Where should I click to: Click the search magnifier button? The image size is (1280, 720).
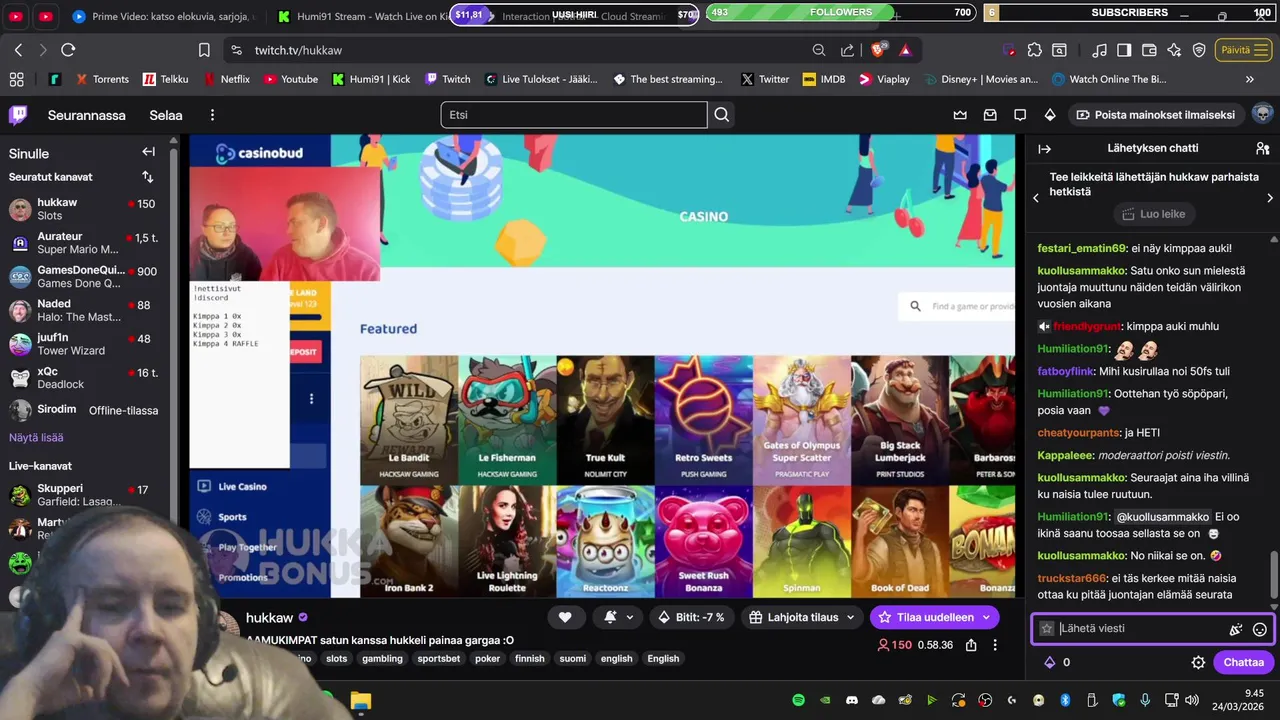click(721, 115)
